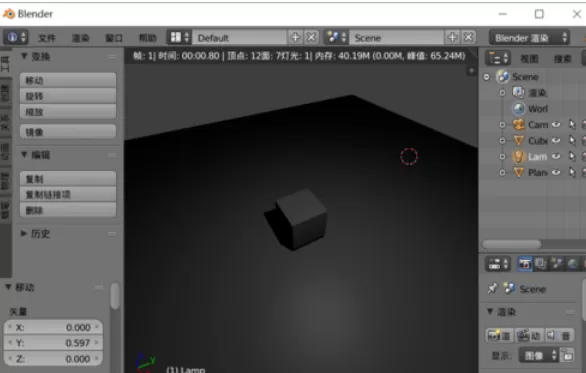Click the Scene name field in header
Screen dimensions: 586x373
click(x=397, y=38)
